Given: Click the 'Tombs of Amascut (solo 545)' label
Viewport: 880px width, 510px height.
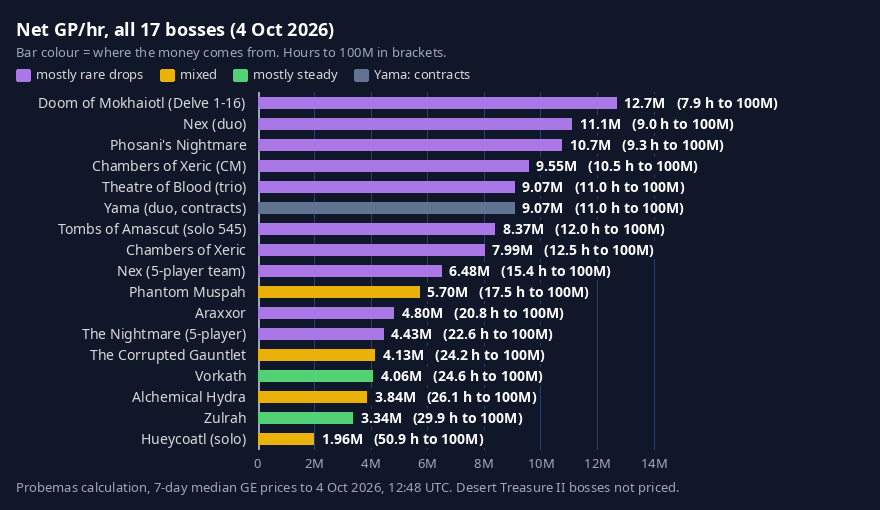Looking at the screenshot, I should 152,229.
